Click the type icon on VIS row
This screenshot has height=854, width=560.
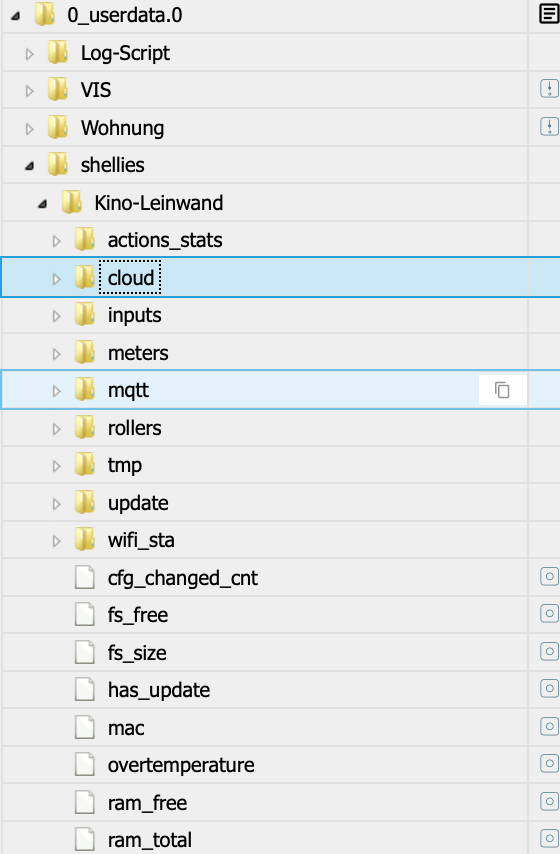point(549,89)
